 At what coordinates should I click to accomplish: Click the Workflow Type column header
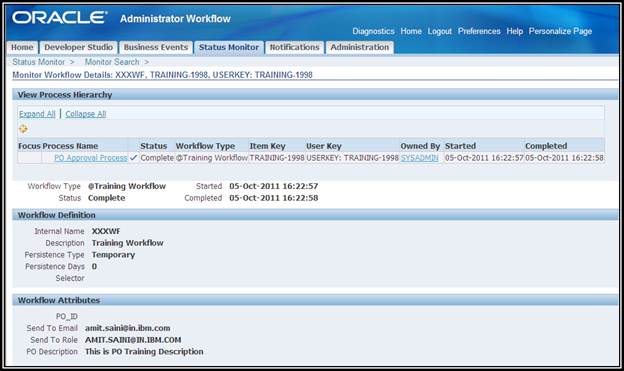(x=205, y=146)
